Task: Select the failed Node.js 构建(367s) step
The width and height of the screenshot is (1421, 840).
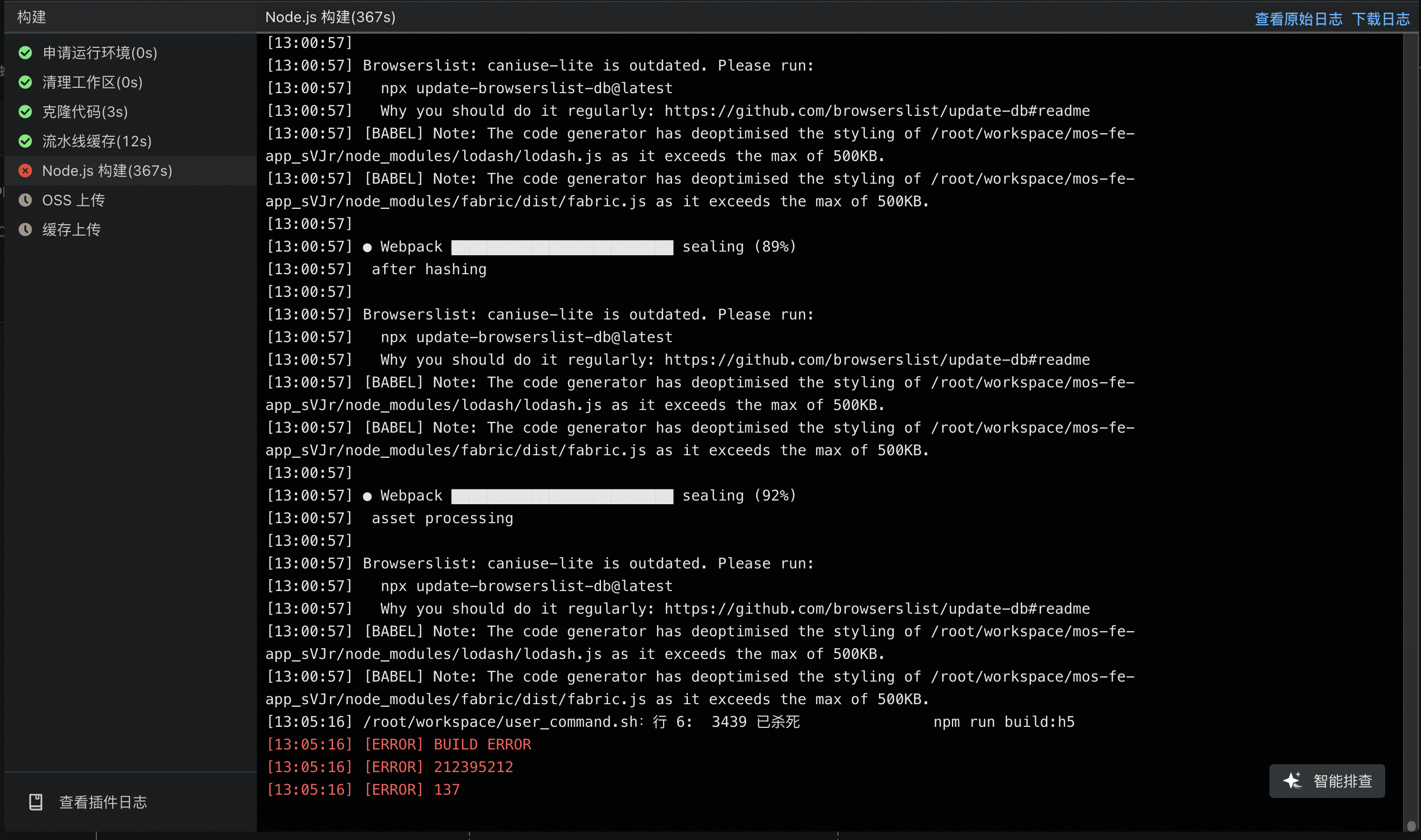Action: point(130,171)
